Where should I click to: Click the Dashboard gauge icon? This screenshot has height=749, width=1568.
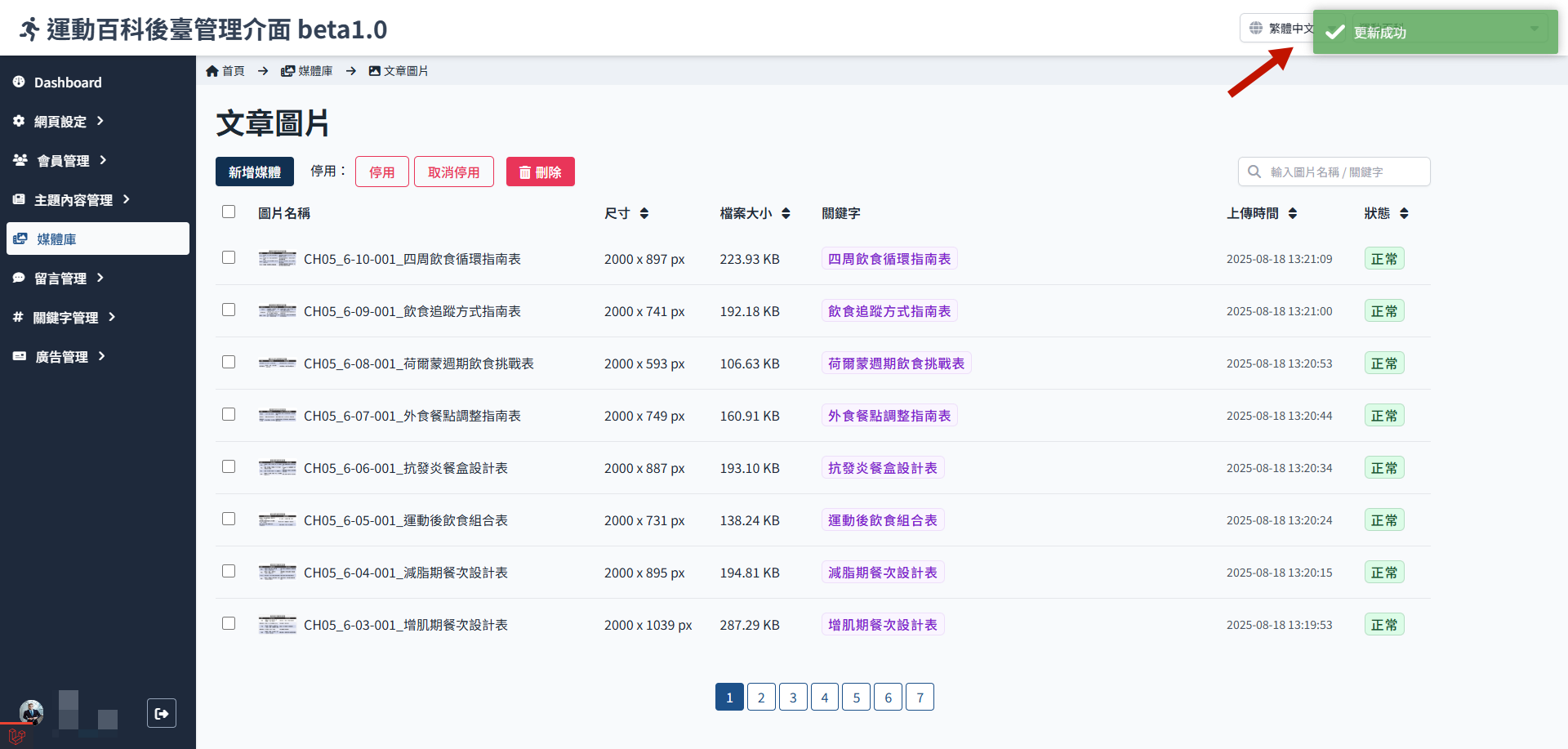tap(19, 82)
